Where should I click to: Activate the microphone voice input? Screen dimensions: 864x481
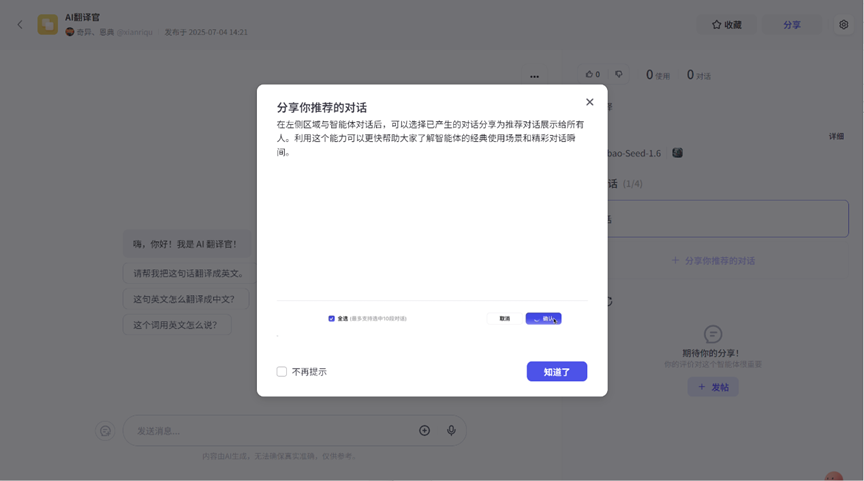click(x=451, y=430)
